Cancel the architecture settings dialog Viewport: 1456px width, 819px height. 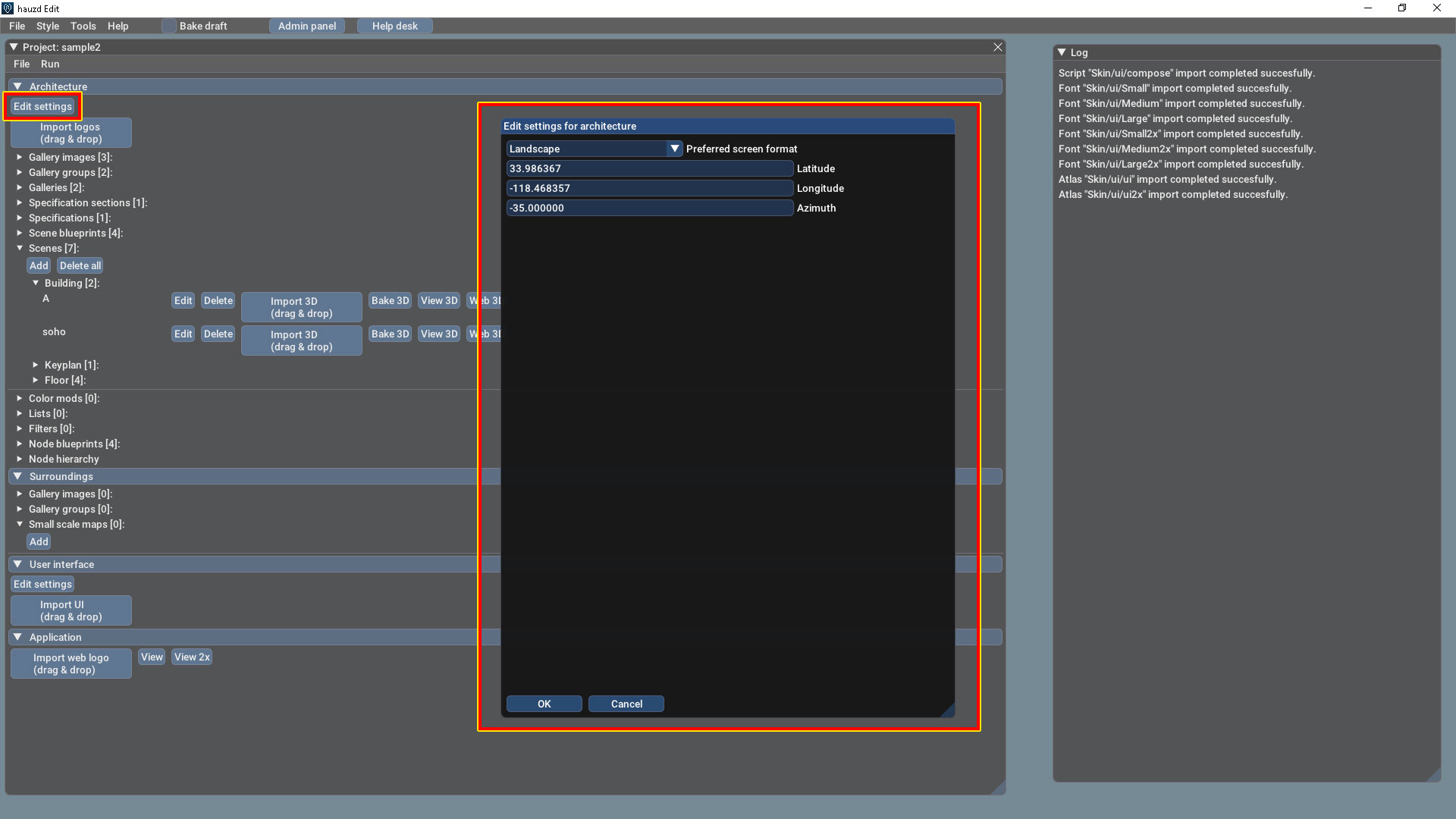coord(626,704)
